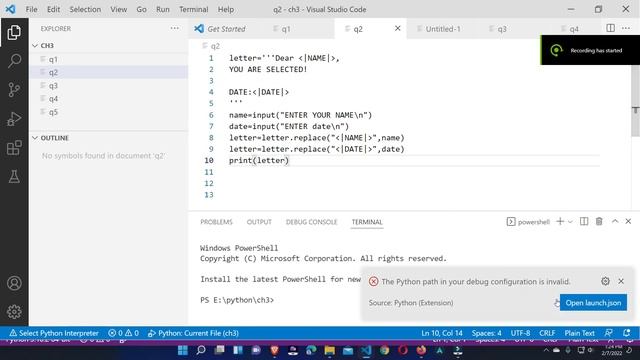Show the DEBUG CONSOLE panel tab
This screenshot has width=640, height=360.
click(x=311, y=222)
